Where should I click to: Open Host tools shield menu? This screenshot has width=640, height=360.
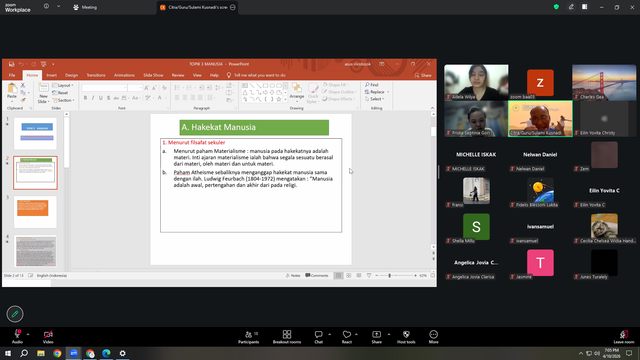[x=406, y=337]
